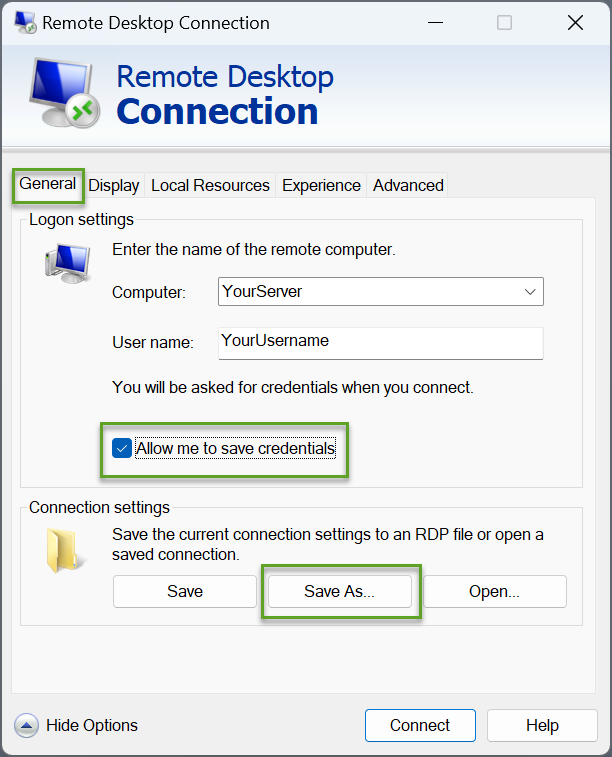
Task: Expand the Computer dropdown arrow
Action: (530, 292)
